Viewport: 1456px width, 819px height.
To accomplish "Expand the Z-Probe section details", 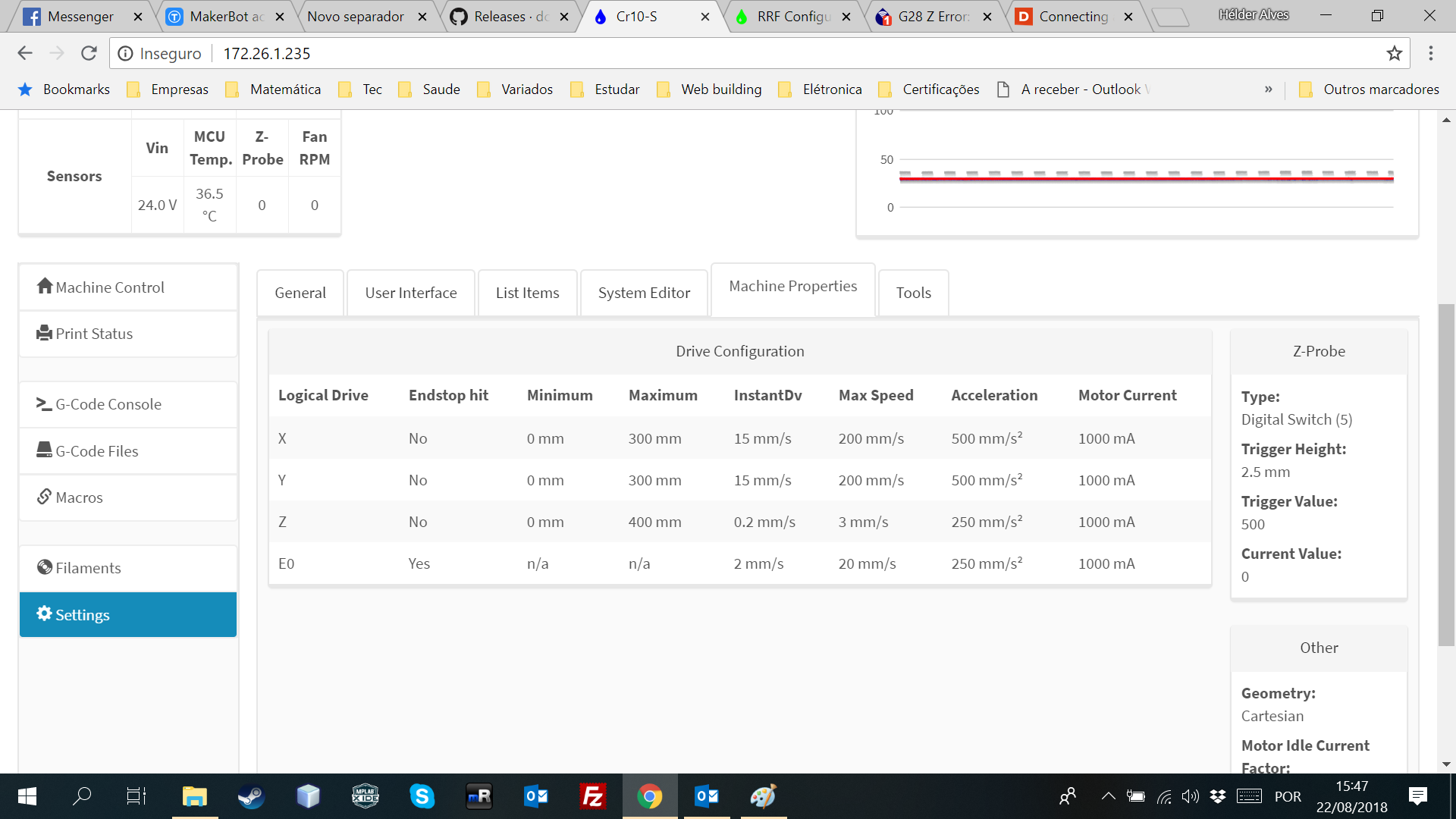I will [x=1319, y=351].
